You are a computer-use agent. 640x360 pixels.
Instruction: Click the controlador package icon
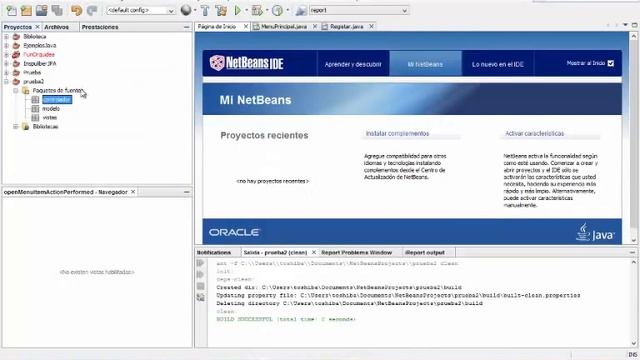click(x=36, y=100)
